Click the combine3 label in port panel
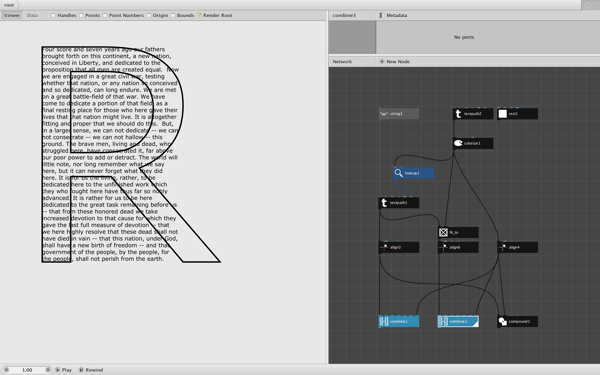The height and width of the screenshot is (375, 600). pyautogui.click(x=344, y=15)
